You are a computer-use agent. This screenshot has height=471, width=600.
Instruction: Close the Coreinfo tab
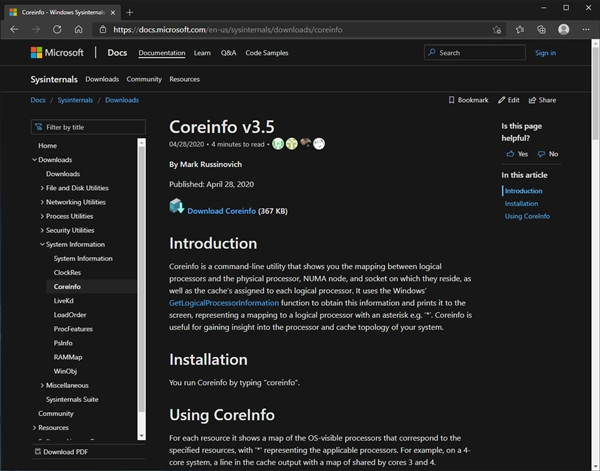113,13
